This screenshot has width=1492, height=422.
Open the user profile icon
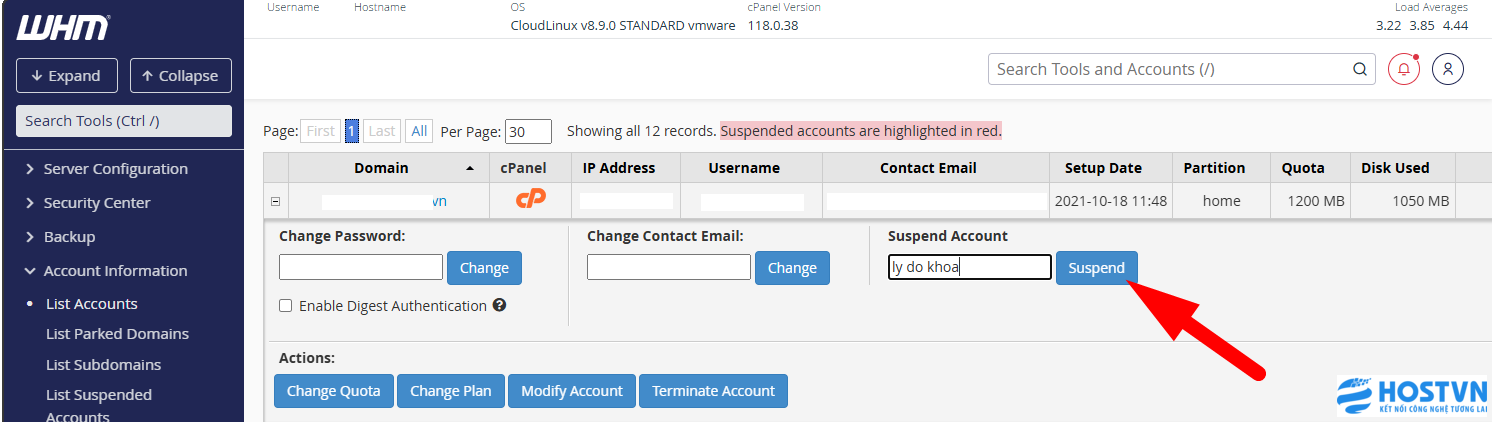(1448, 69)
